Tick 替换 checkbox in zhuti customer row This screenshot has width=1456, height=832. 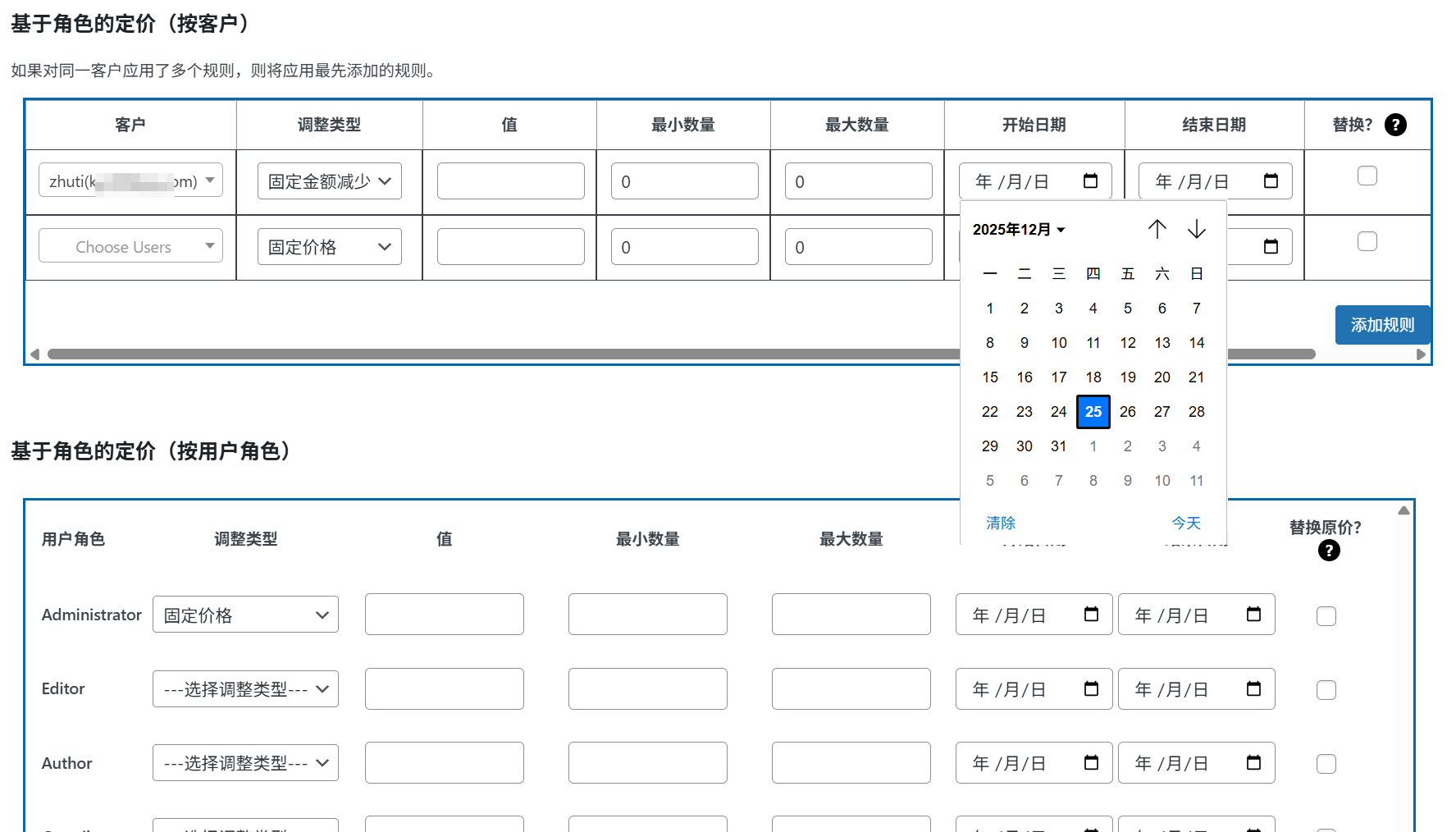(1367, 176)
